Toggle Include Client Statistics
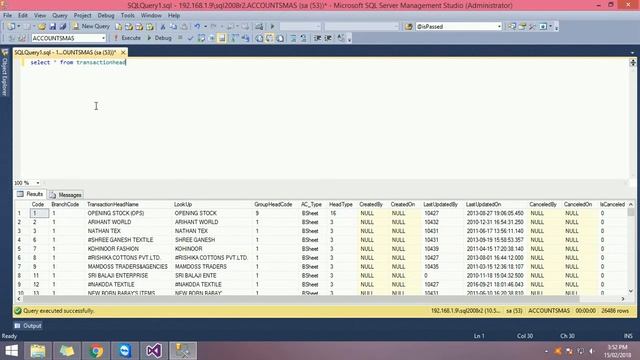 [x=245, y=38]
